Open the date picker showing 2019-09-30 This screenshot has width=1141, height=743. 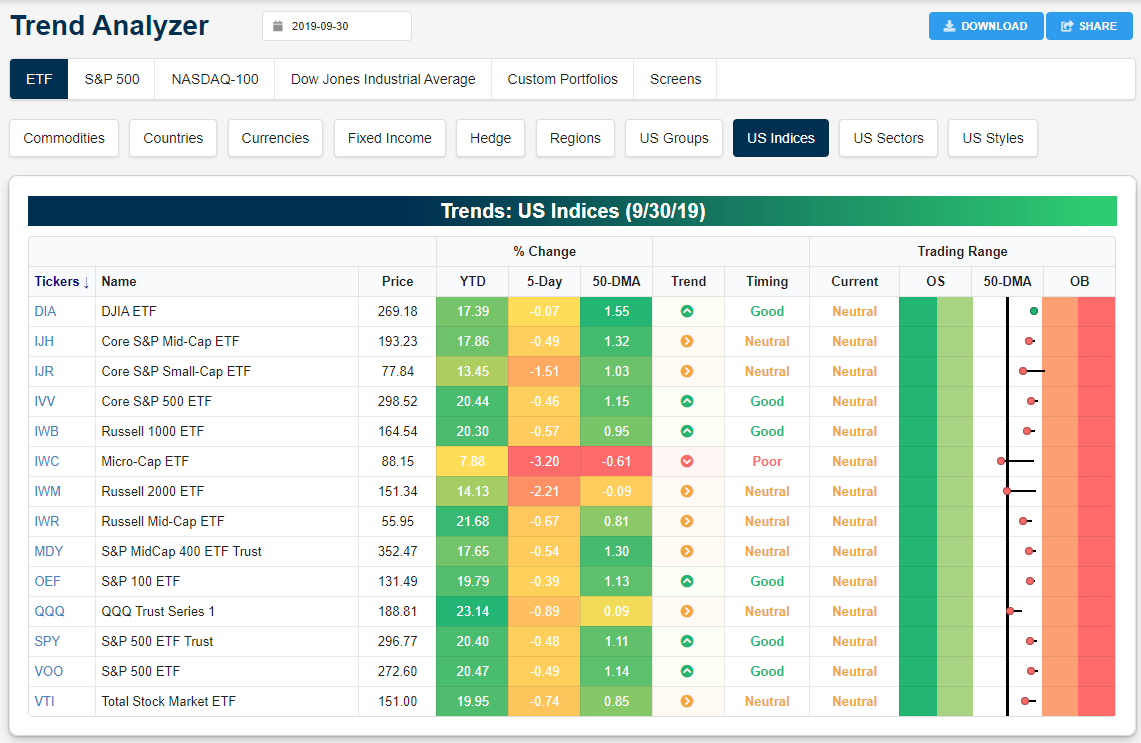(x=337, y=27)
